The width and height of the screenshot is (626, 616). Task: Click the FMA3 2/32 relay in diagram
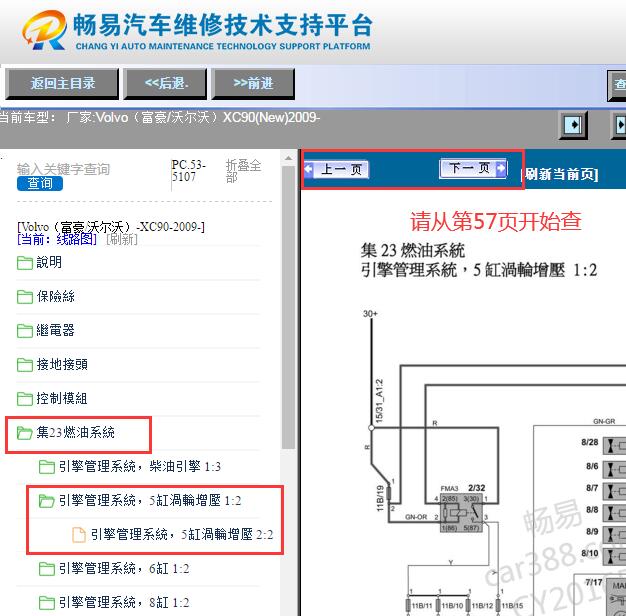(x=462, y=512)
